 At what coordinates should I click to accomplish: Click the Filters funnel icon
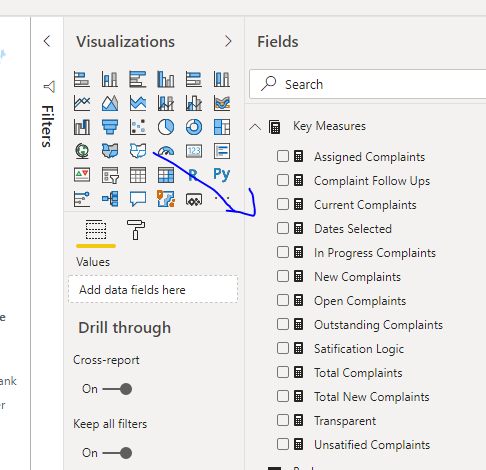coord(49,86)
